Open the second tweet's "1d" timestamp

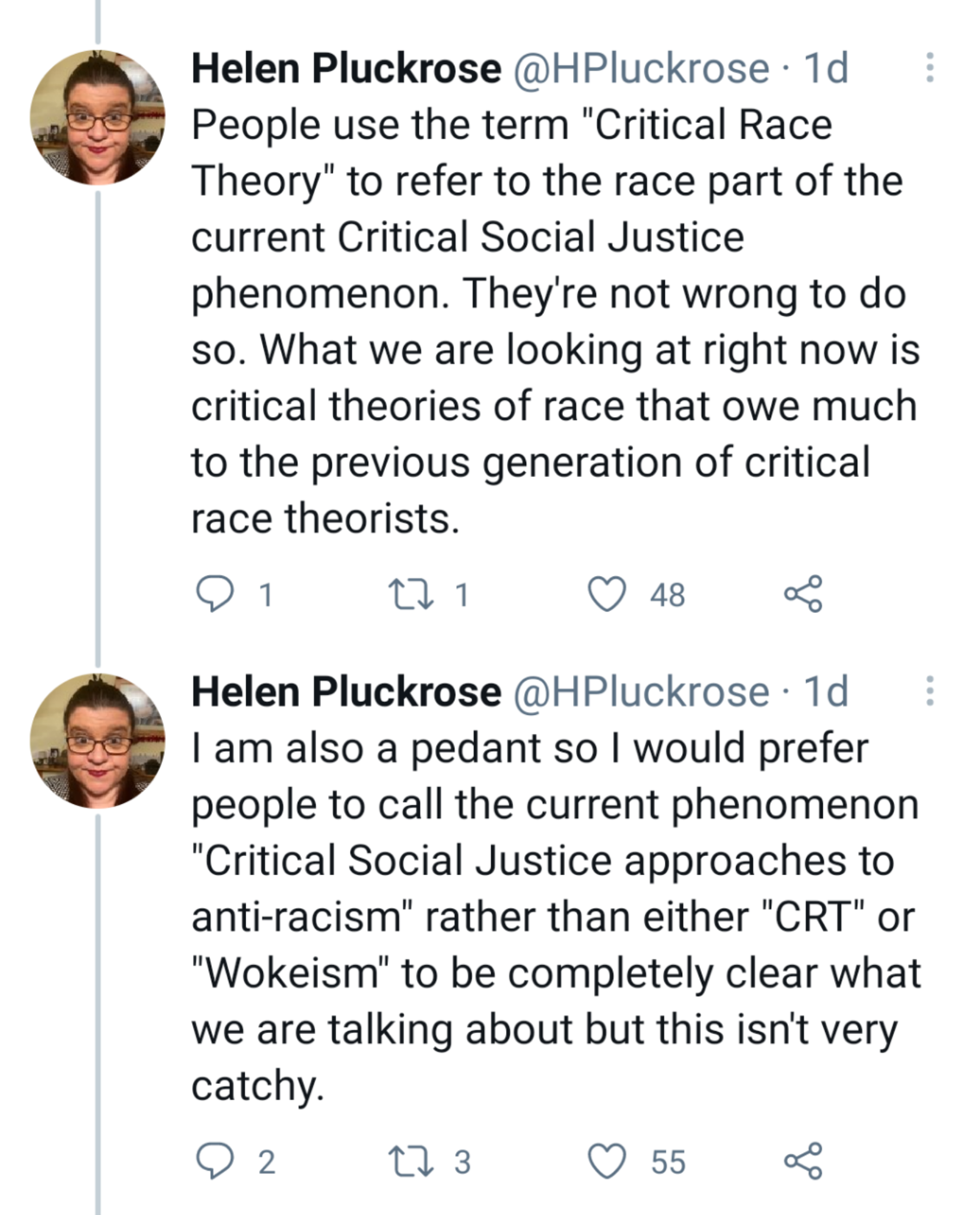pyautogui.click(x=826, y=692)
